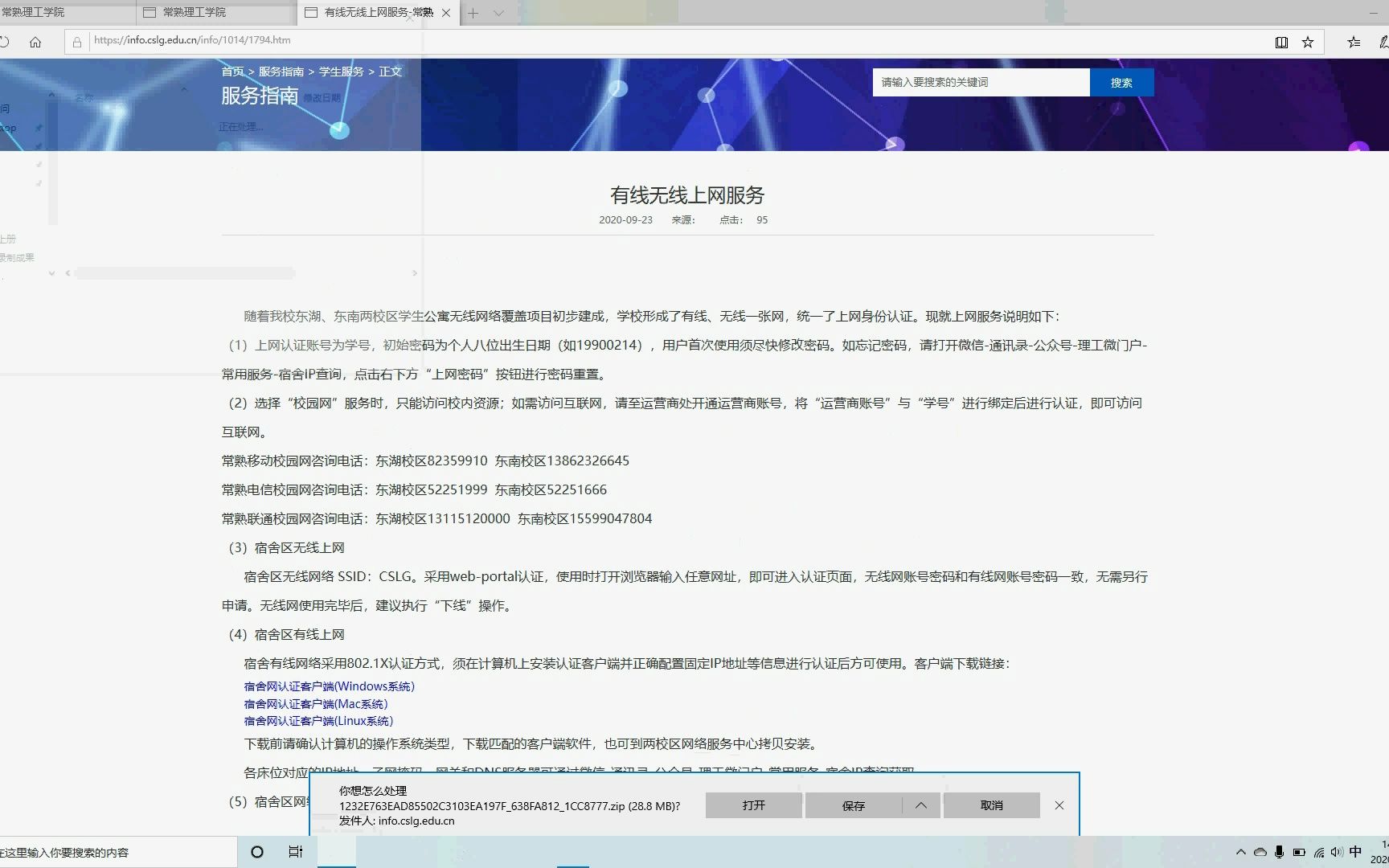Click the 常熟电信校园网咨询电话 line
The width and height of the screenshot is (1389, 868).
[x=414, y=489]
